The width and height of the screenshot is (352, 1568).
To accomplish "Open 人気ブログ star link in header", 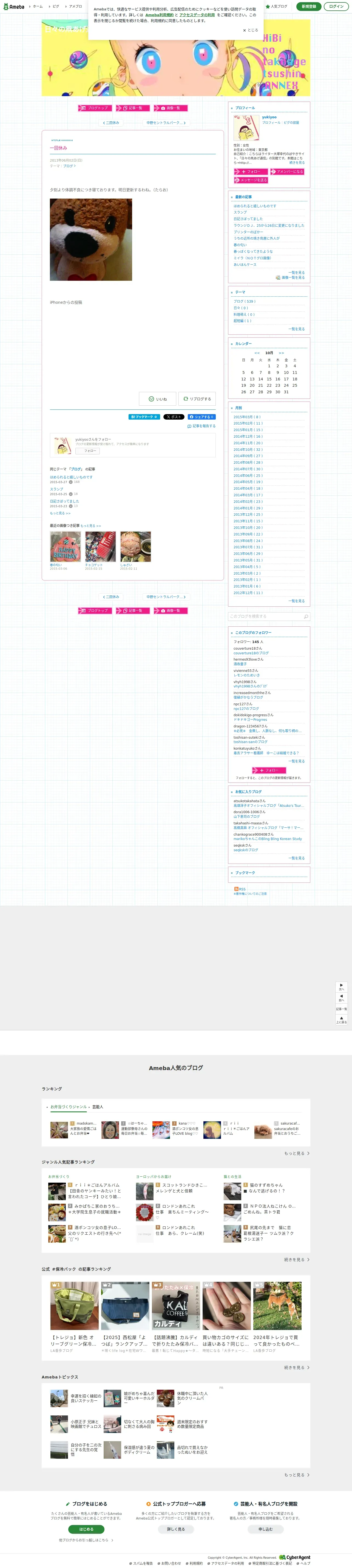I will 277,7.
